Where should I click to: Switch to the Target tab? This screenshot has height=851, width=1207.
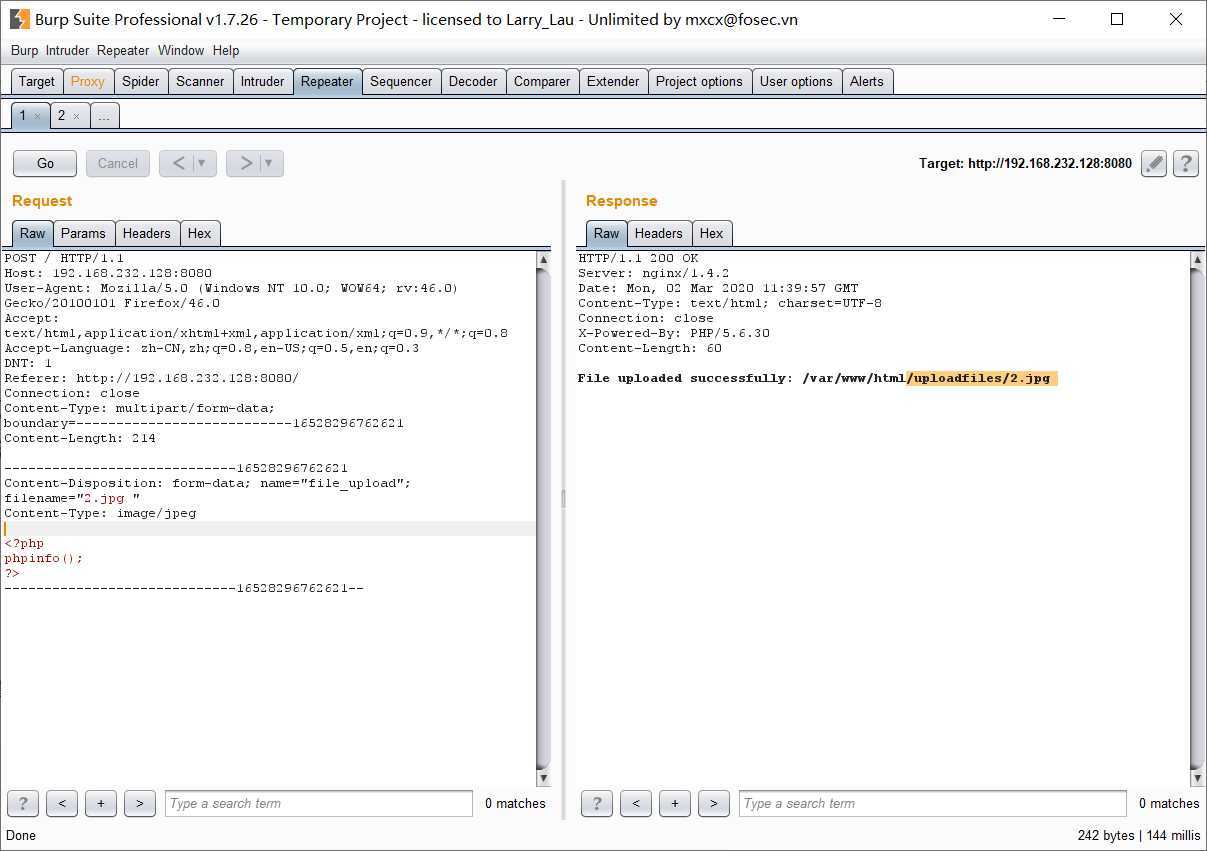pyautogui.click(x=37, y=81)
